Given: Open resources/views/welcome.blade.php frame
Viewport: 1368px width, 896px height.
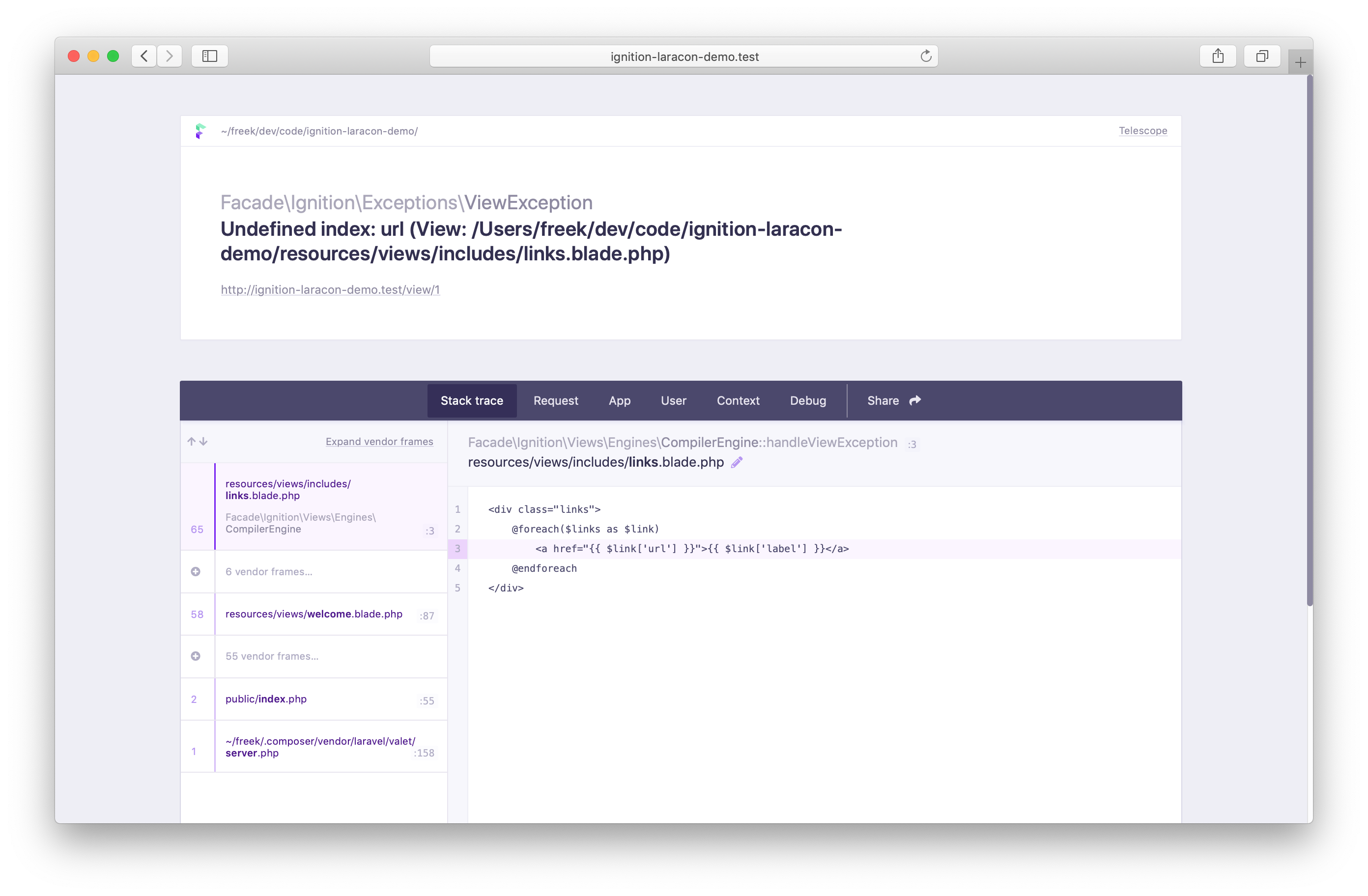Looking at the screenshot, I should click(x=313, y=613).
